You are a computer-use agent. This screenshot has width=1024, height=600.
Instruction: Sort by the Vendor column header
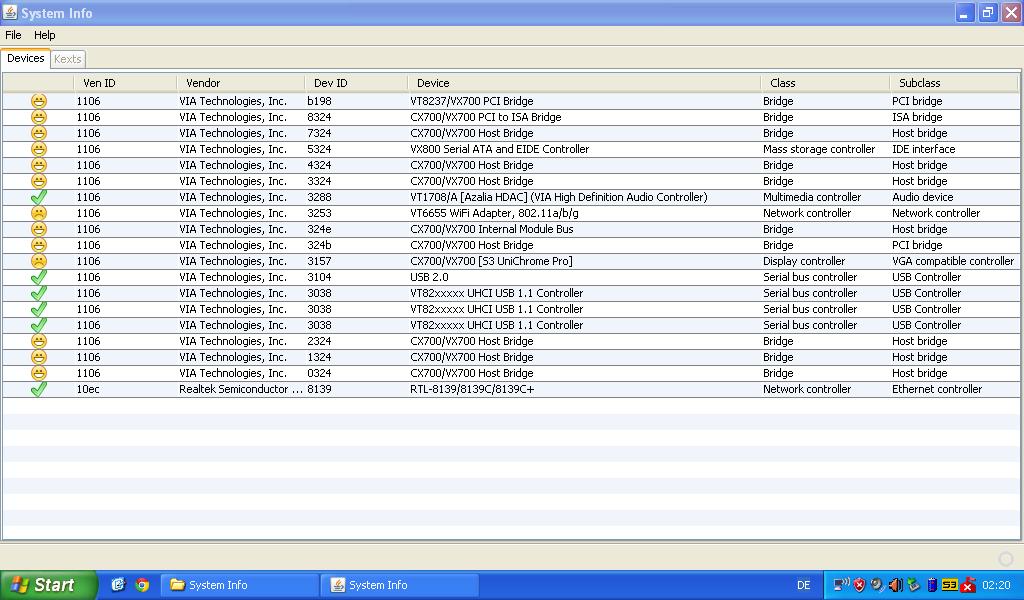(x=240, y=83)
